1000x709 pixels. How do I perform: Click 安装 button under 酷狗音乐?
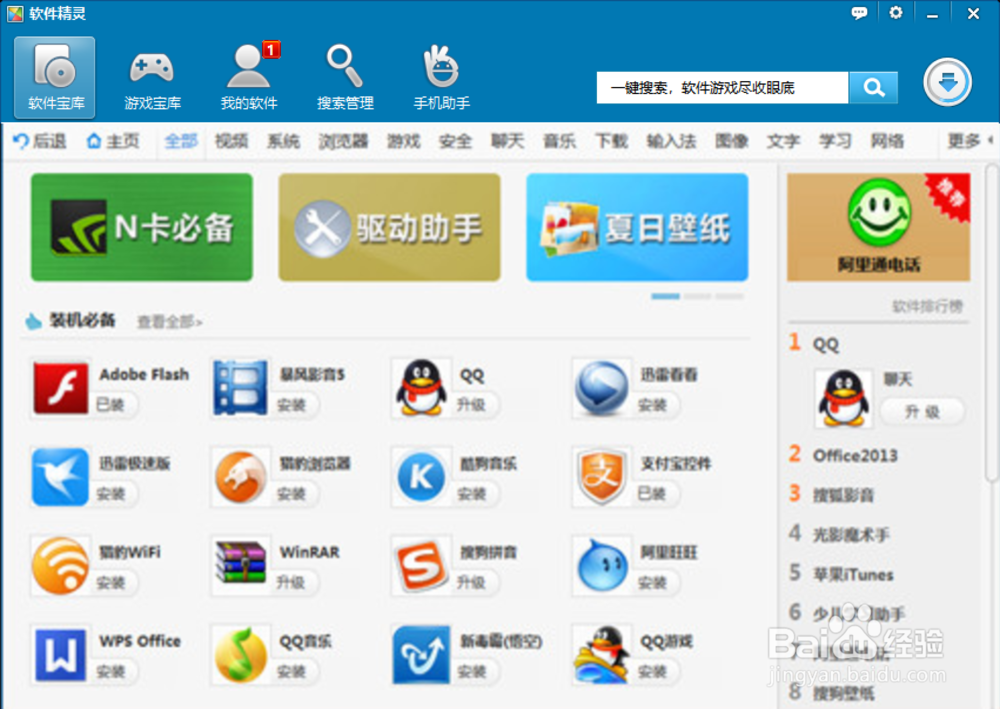tap(471, 494)
